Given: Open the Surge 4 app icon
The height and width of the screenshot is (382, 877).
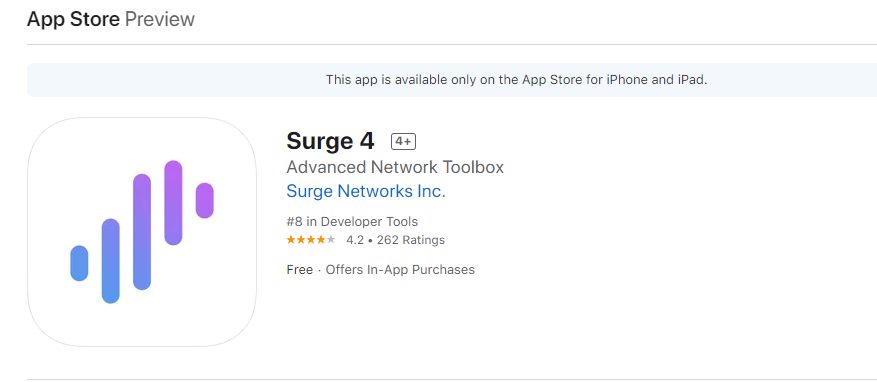Looking at the screenshot, I should click(x=142, y=232).
